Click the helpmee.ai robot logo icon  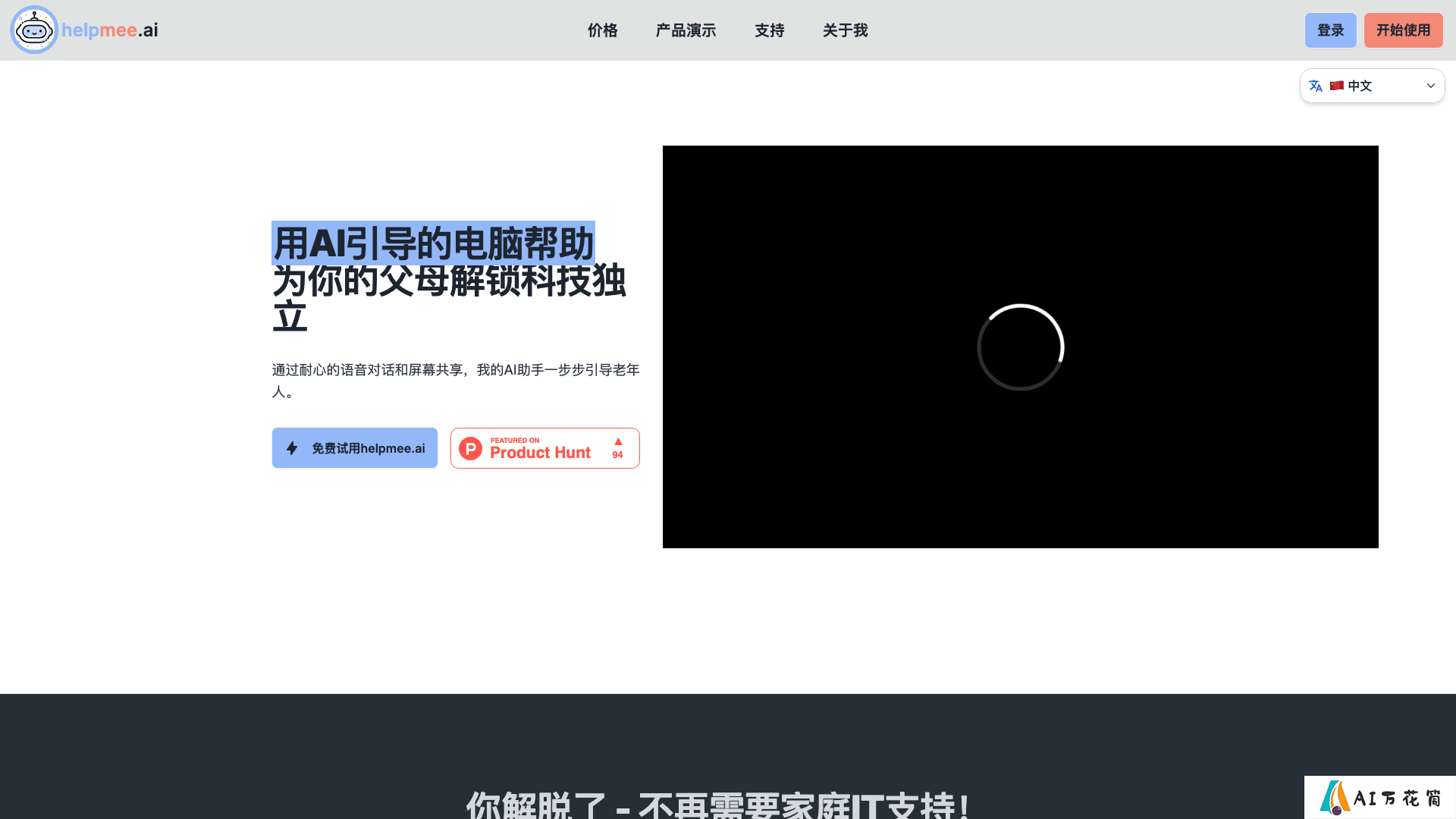[x=34, y=30]
